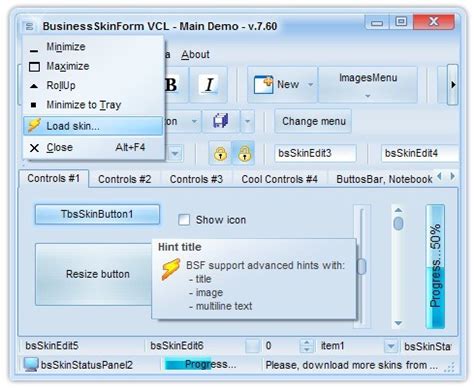Image resolution: width=474 pixels, height=389 pixels.
Task: Toggle Italic formatting button
Action: click(x=209, y=85)
